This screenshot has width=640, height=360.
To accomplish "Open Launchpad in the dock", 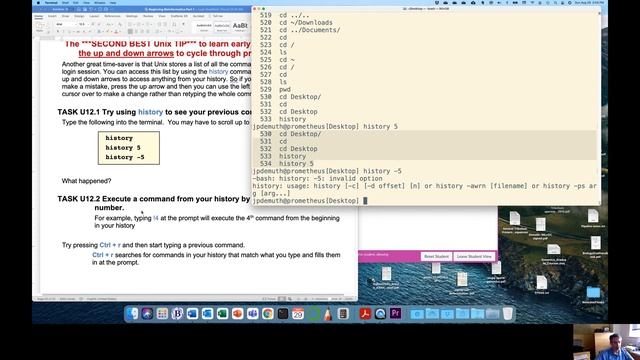I will (x=162, y=313).
